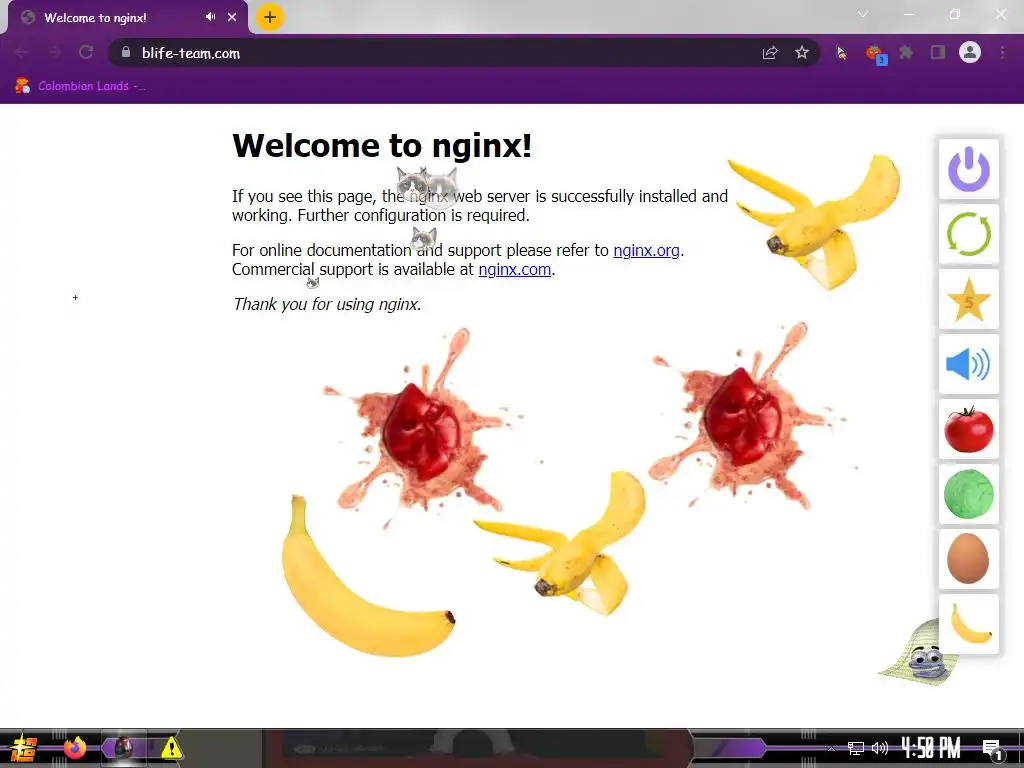This screenshot has width=1024, height=768.
Task: Click the clock showing 4:58 PM
Action: click(x=931, y=748)
